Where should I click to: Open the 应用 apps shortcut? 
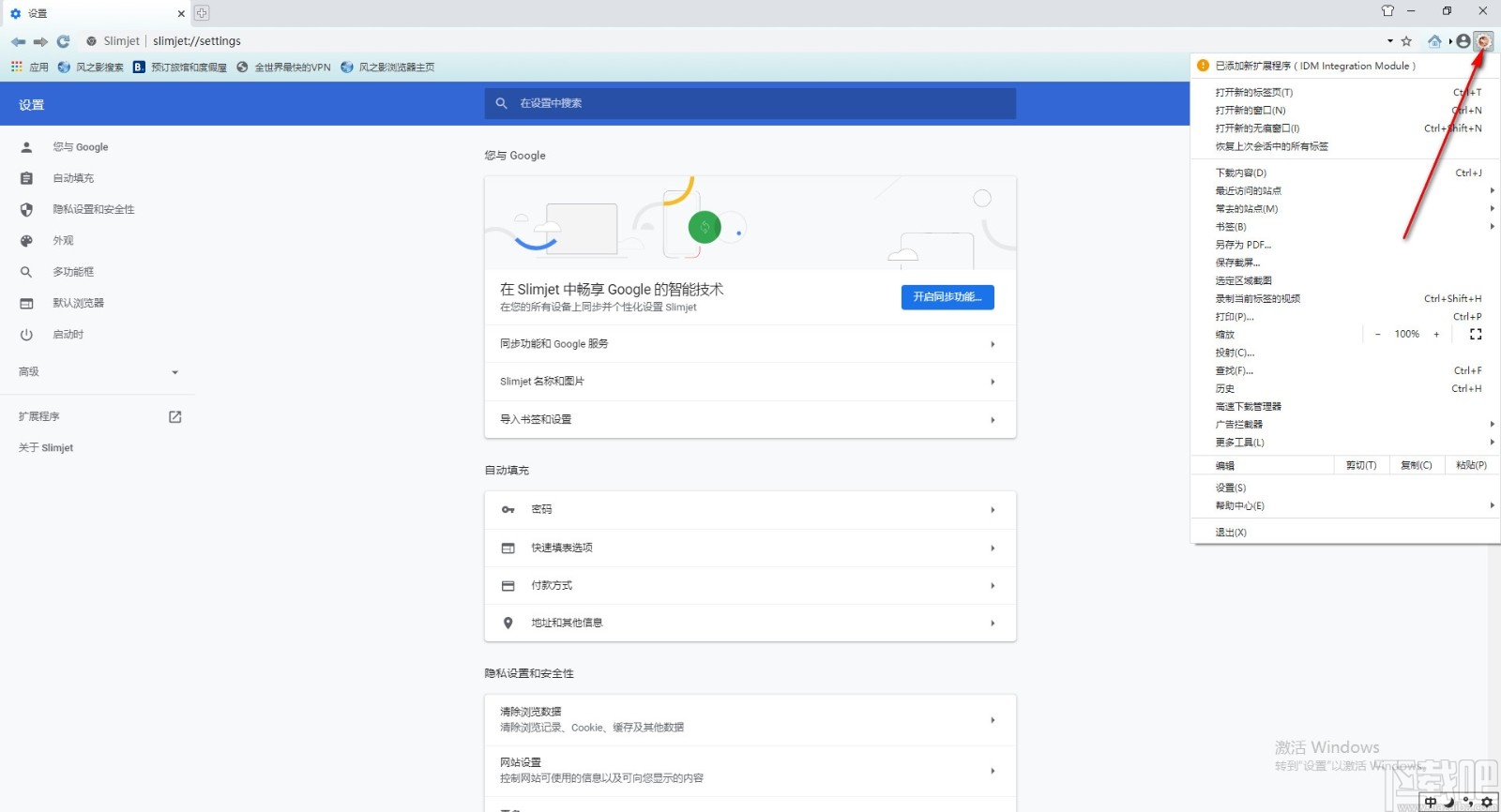[x=29, y=67]
